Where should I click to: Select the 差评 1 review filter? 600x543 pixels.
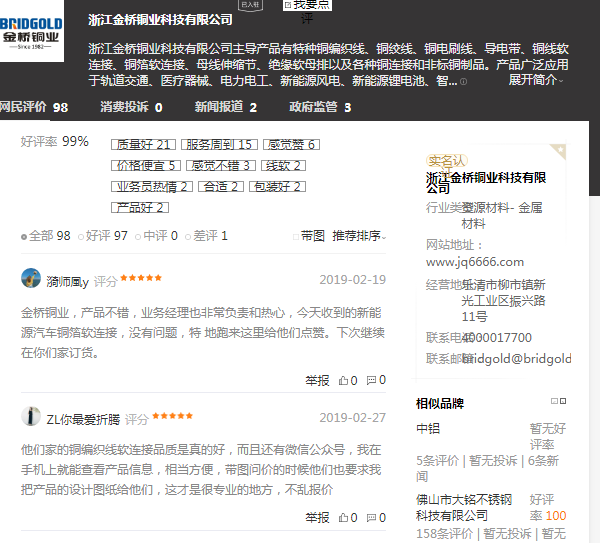coord(209,236)
